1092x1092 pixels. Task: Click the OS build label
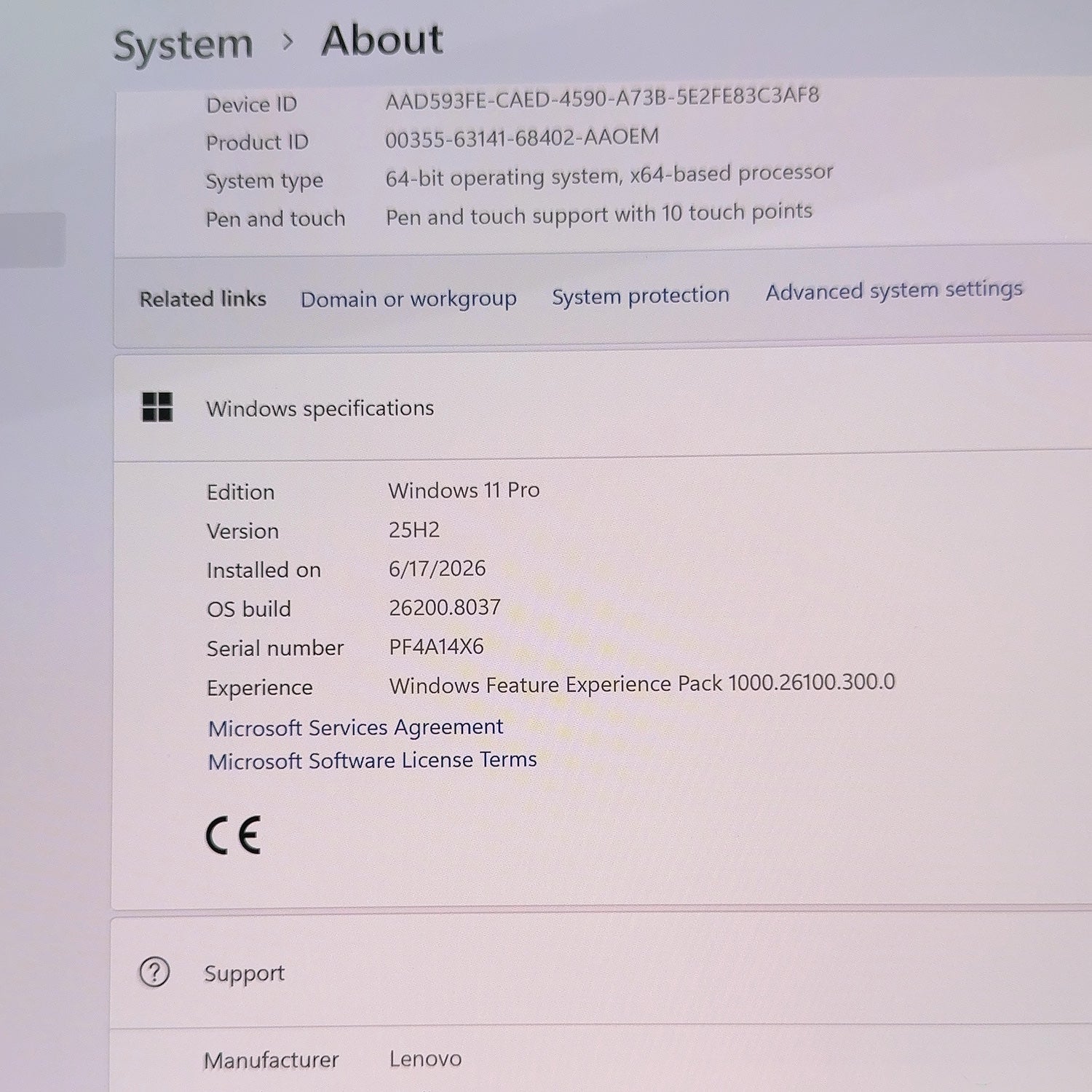point(249,609)
